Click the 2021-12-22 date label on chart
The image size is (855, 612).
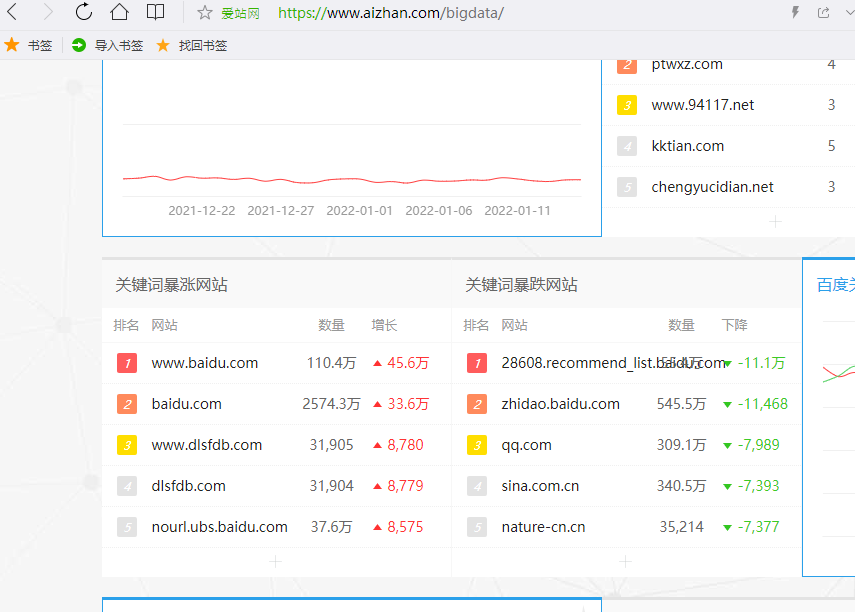coord(201,211)
